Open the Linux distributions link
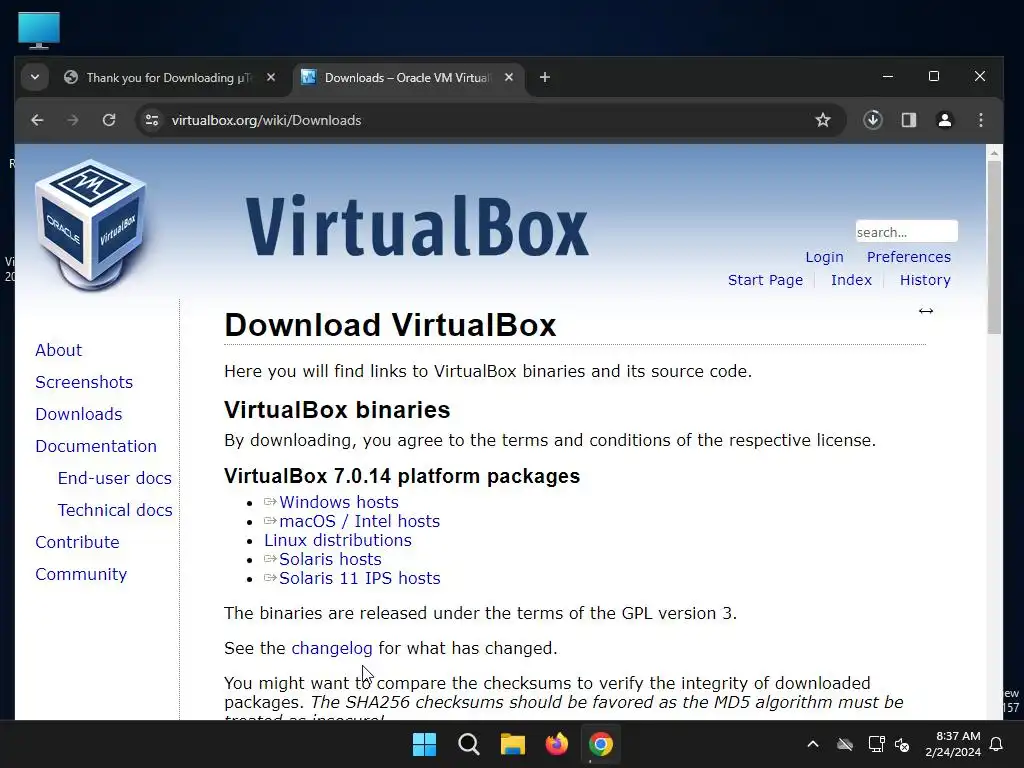 (x=338, y=540)
